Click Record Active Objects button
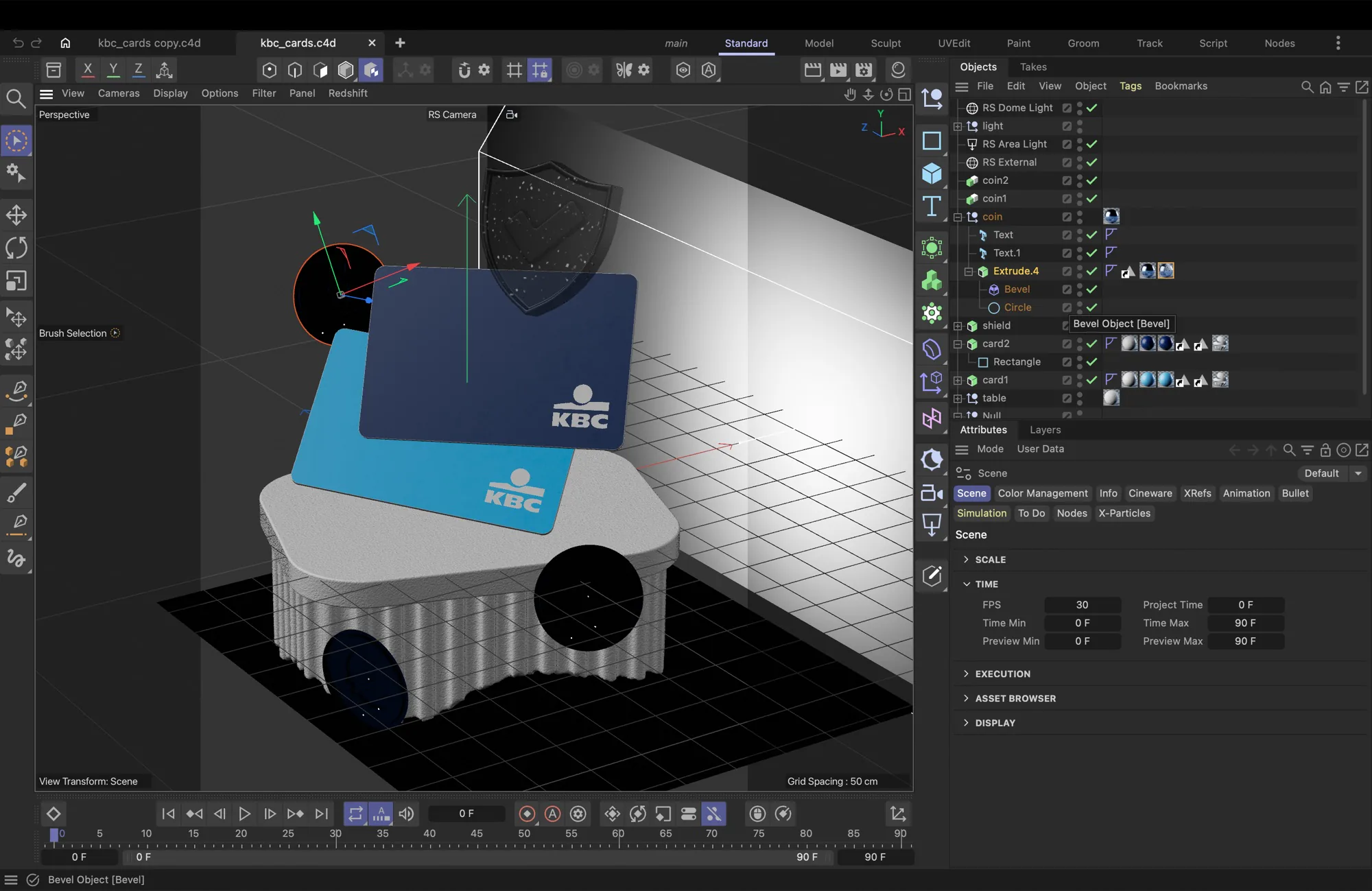The height and width of the screenshot is (891, 1372). point(527,813)
